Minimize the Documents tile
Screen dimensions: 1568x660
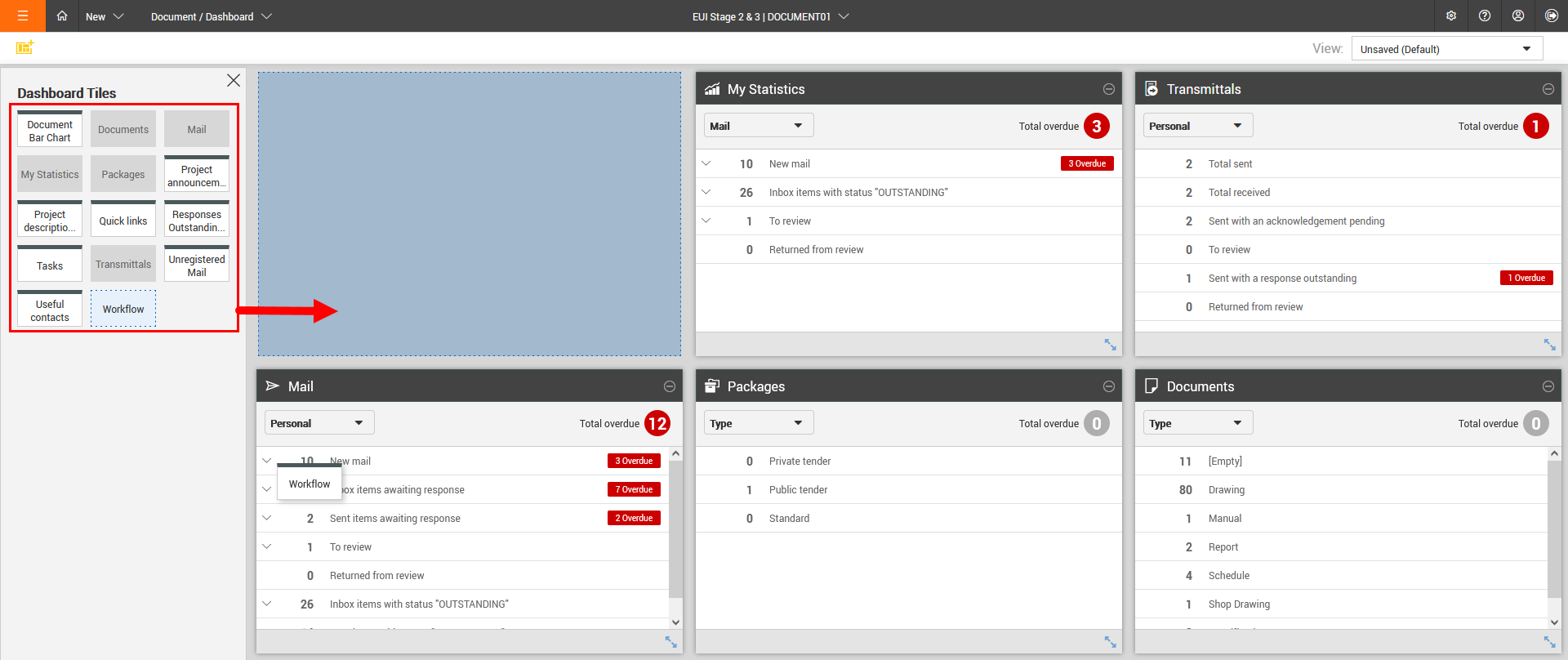1548,386
